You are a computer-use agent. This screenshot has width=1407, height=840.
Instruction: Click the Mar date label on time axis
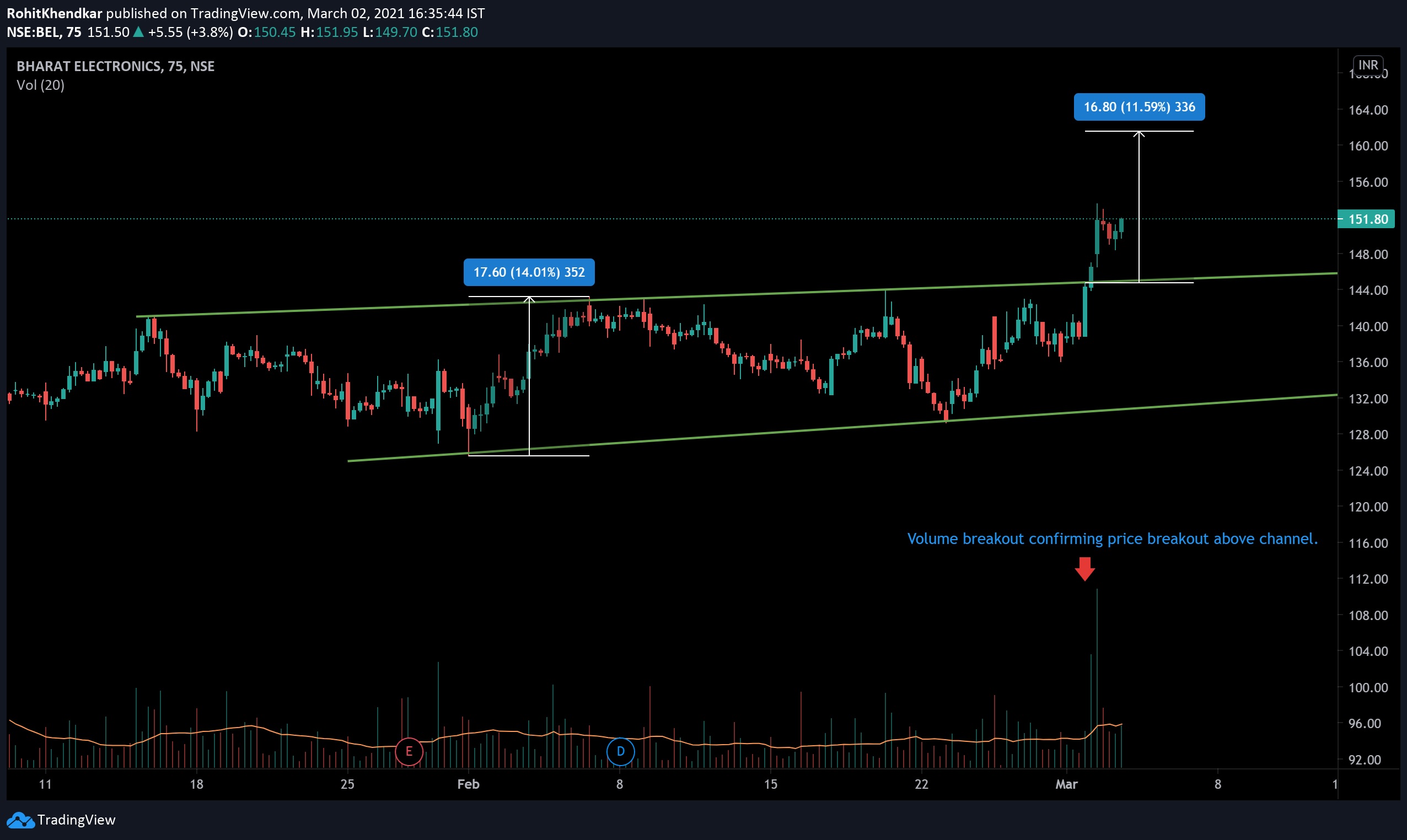[x=1067, y=784]
